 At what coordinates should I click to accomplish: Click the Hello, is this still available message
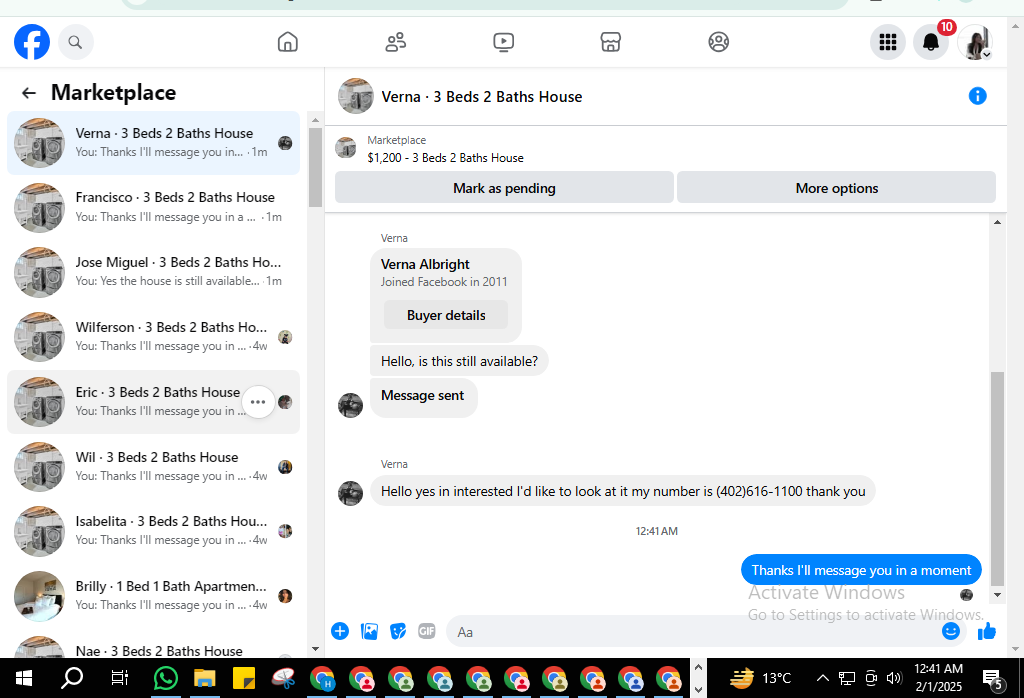(x=459, y=361)
